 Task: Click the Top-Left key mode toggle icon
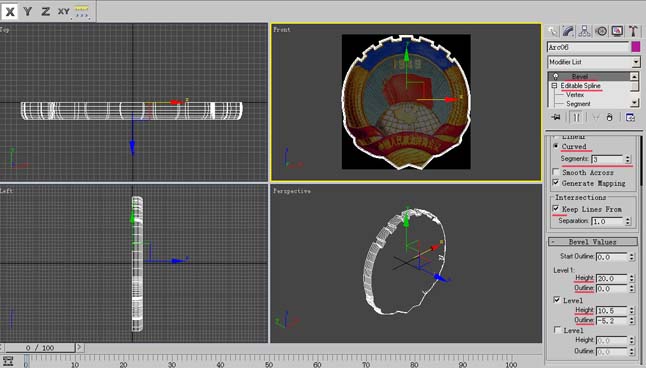(x=8, y=361)
